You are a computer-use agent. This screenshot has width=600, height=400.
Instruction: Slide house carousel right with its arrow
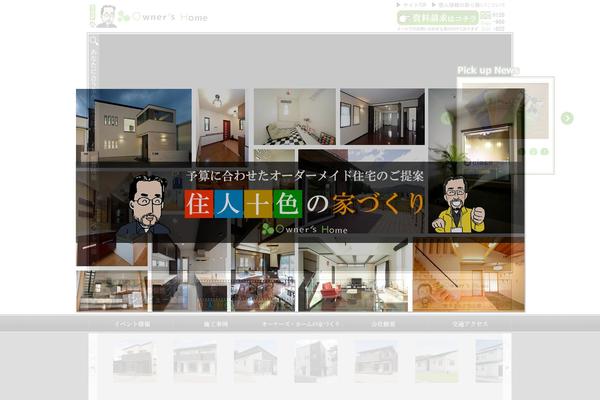(x=507, y=368)
